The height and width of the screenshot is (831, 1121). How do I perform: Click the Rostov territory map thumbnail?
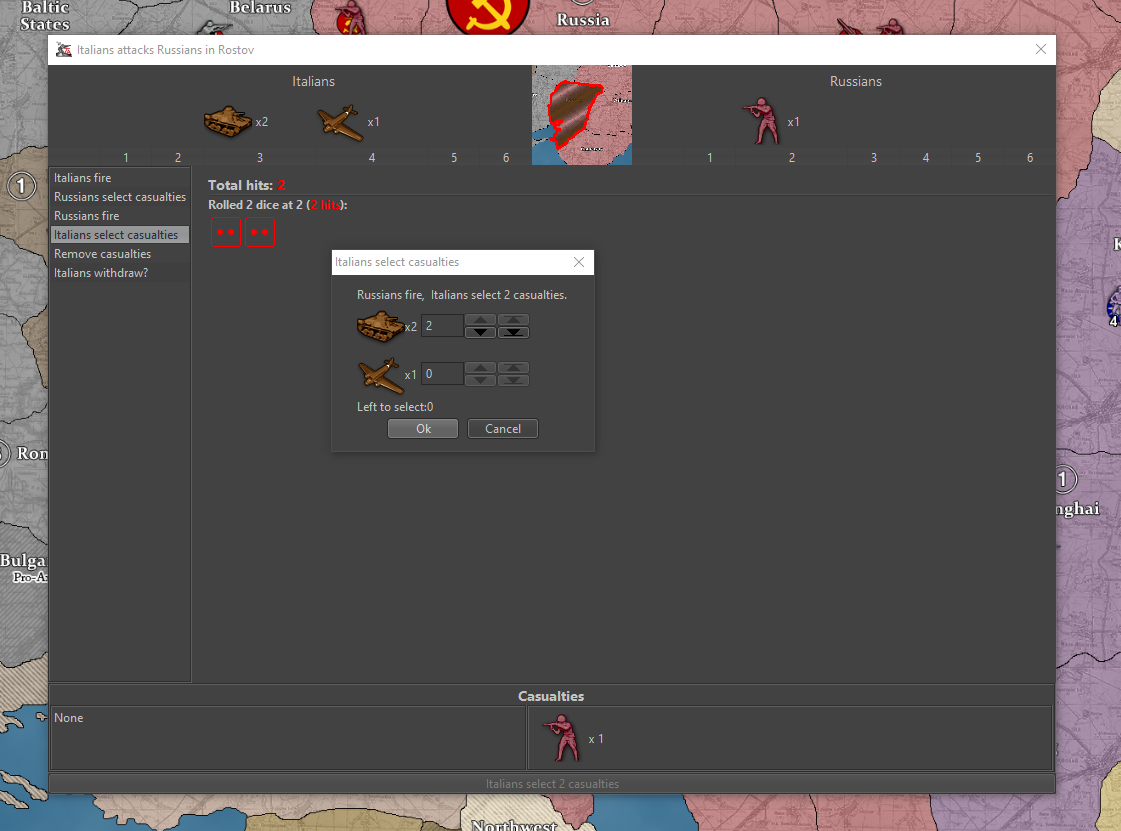[581, 115]
